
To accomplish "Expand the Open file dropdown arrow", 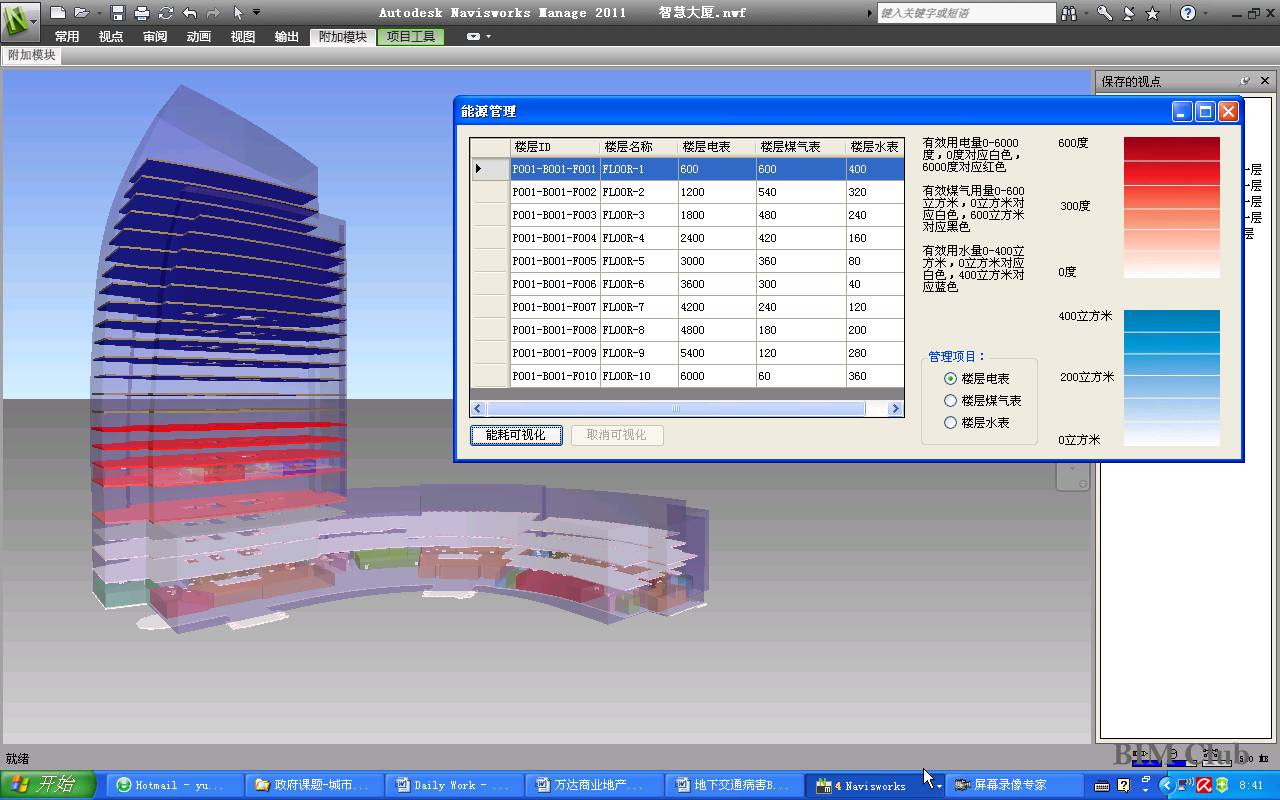I will (99, 13).
